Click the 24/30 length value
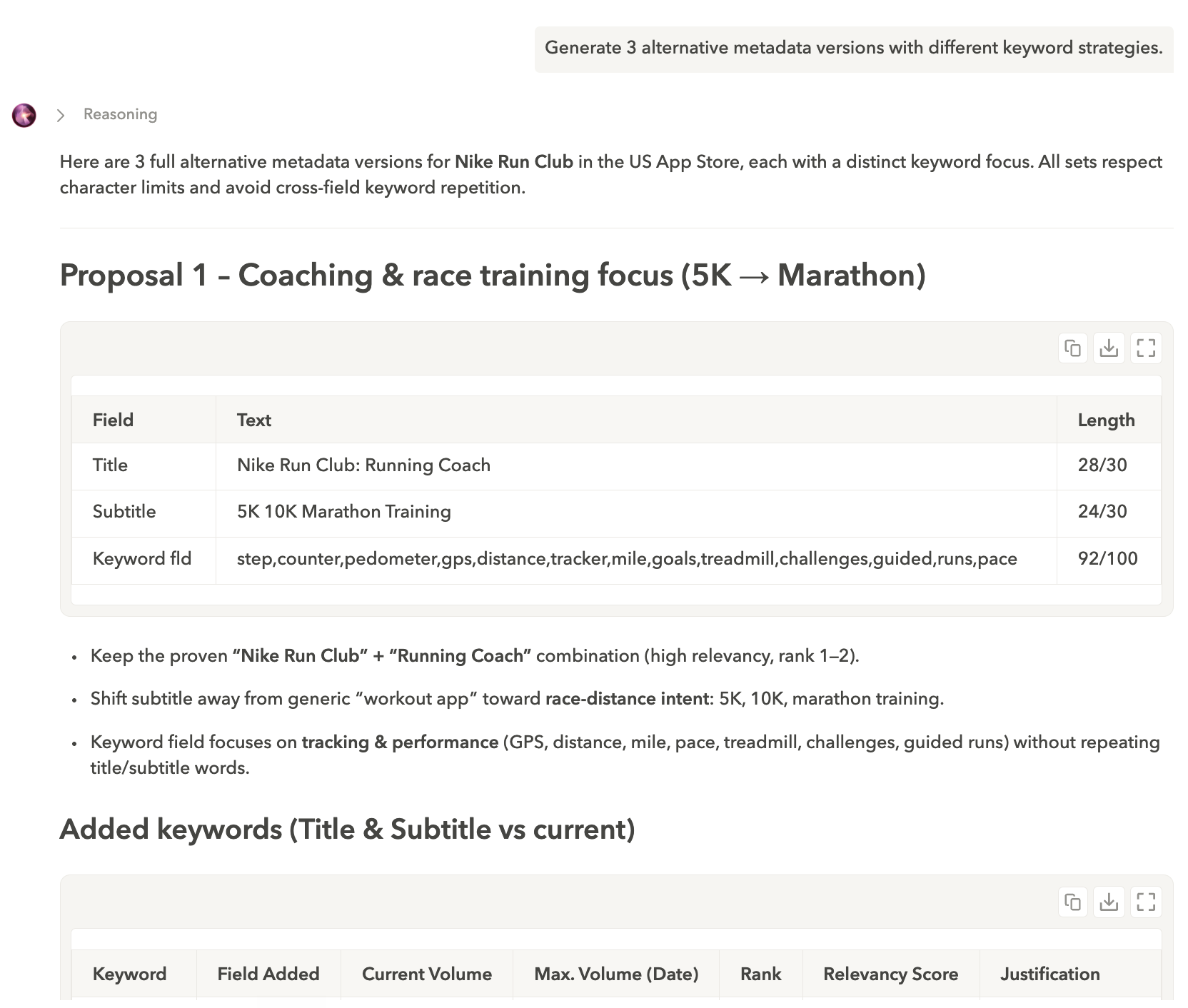Image resolution: width=1188 pixels, height=1008 pixels. click(x=1102, y=512)
